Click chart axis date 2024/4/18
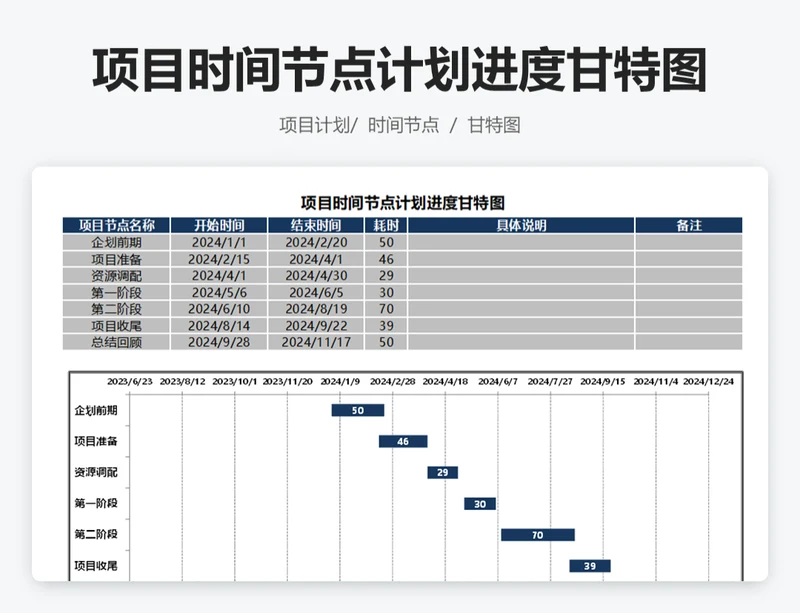800x613 pixels. pos(445,382)
